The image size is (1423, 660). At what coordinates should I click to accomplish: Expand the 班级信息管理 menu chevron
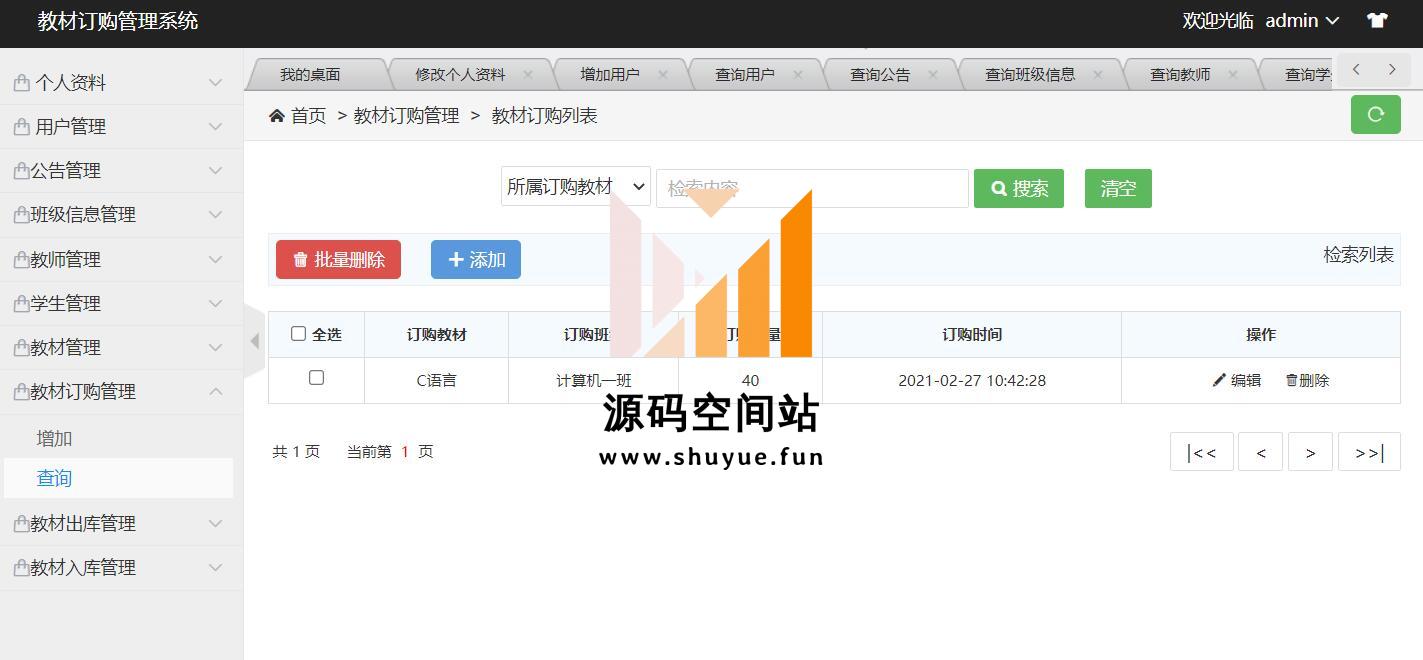coord(215,215)
